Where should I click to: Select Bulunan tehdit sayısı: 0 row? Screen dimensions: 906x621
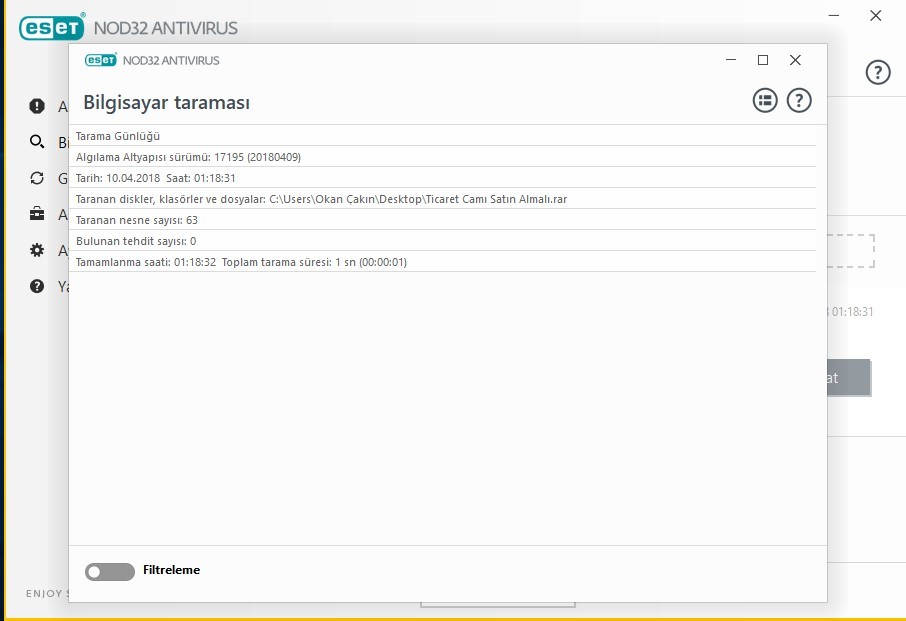[442, 241]
